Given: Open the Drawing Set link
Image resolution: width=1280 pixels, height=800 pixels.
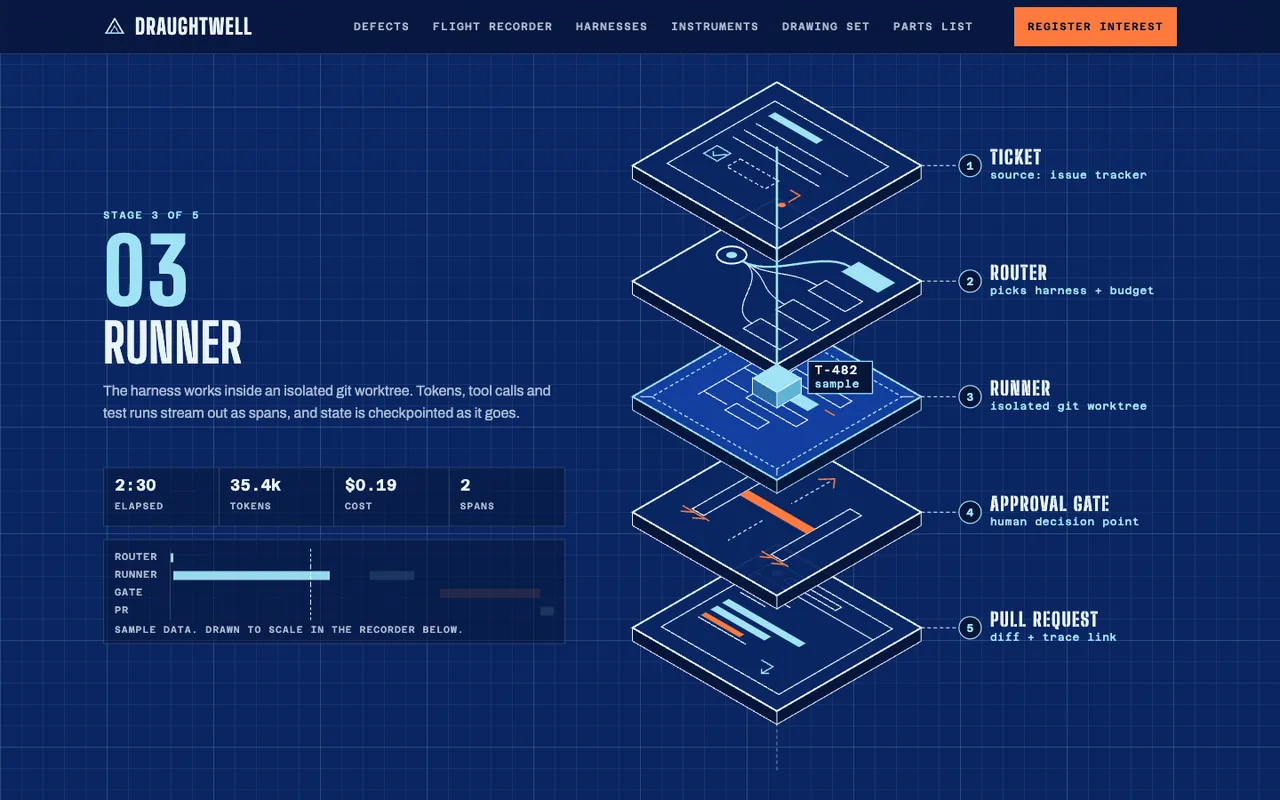Looking at the screenshot, I should point(825,27).
